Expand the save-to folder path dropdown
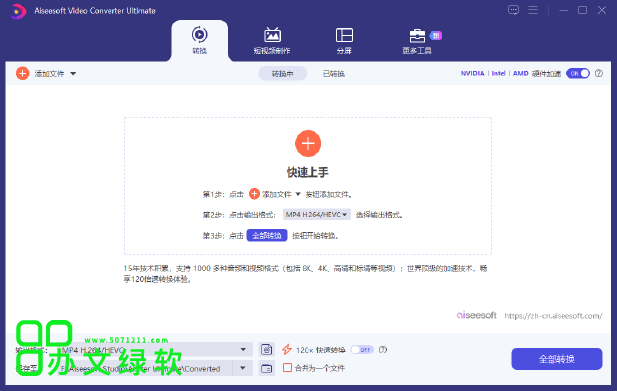Viewport: 617px width, 391px height. (x=243, y=369)
